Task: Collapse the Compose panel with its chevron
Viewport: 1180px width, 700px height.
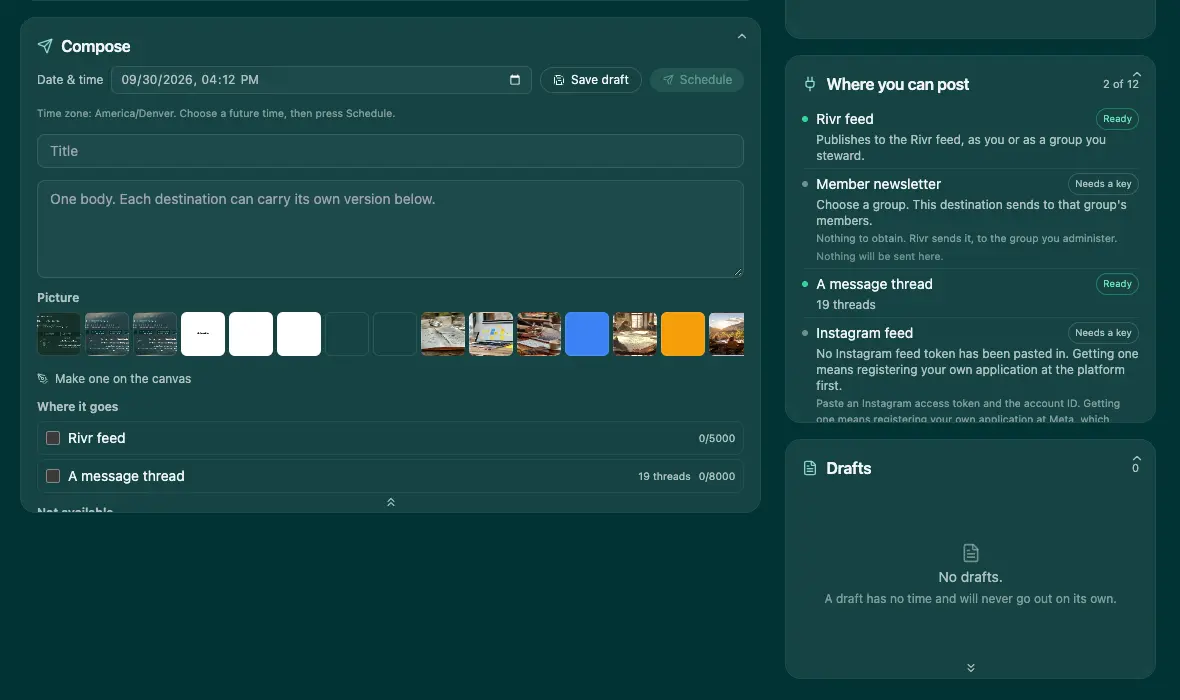Action: tap(742, 36)
